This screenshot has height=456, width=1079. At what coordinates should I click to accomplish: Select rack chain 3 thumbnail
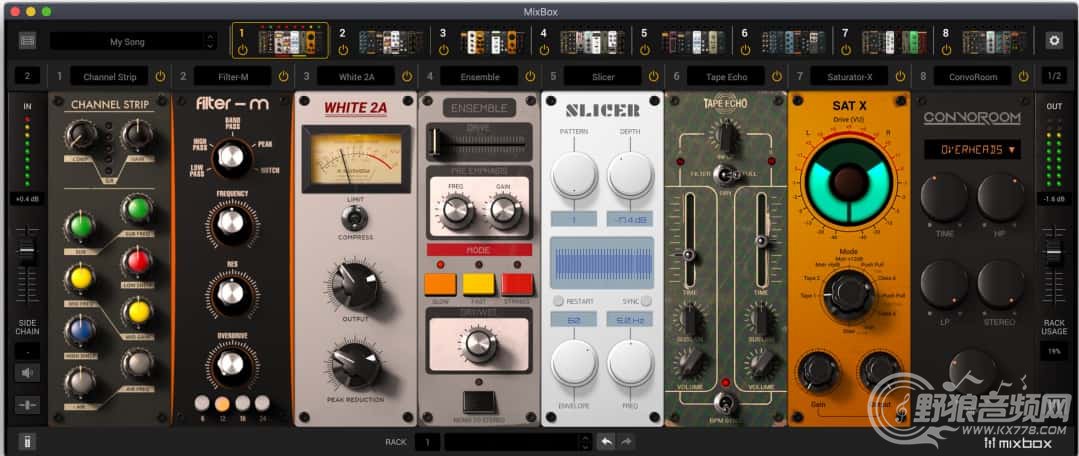[491, 41]
